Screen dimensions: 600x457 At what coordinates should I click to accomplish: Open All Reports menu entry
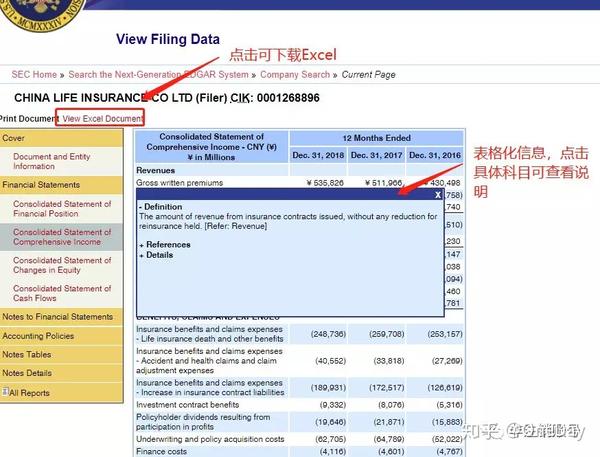[x=29, y=393]
